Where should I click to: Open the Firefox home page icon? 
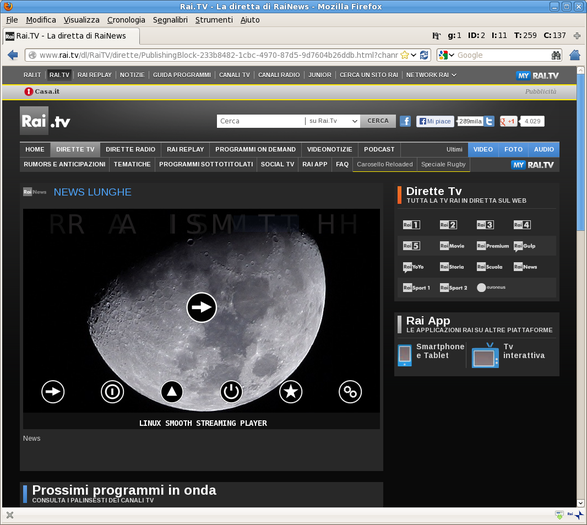click(575, 55)
